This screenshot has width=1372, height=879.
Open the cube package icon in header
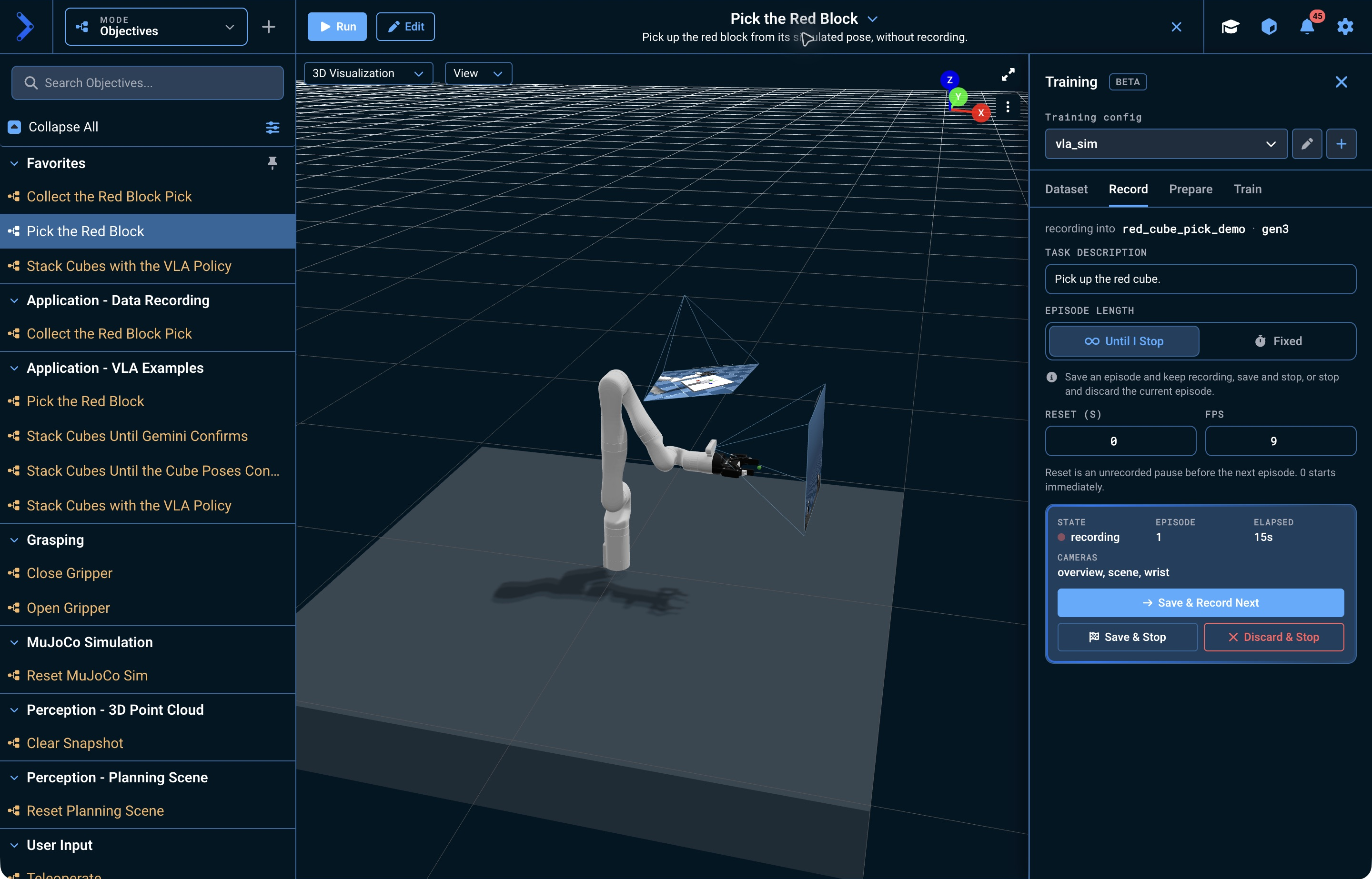point(1269,27)
